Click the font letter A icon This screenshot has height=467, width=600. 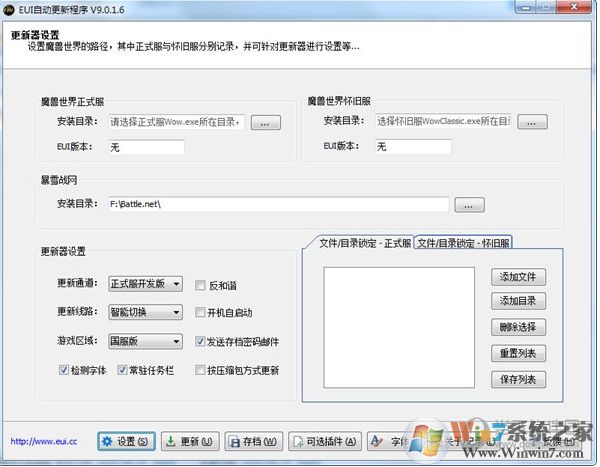click(x=377, y=441)
